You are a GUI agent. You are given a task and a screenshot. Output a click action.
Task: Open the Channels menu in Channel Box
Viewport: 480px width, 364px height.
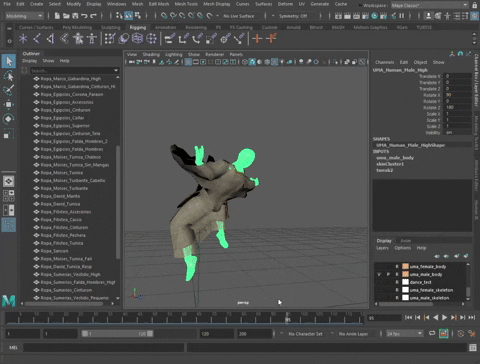click(384, 62)
